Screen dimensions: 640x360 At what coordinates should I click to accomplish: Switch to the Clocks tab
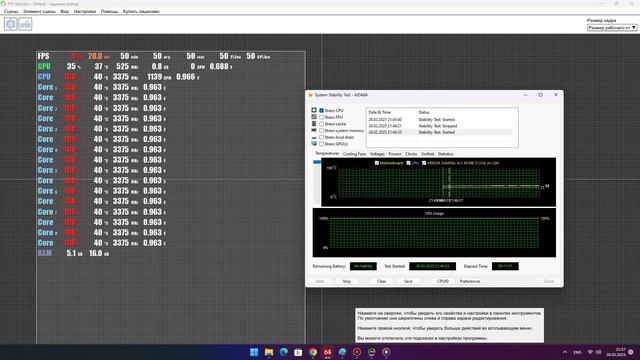click(x=411, y=154)
